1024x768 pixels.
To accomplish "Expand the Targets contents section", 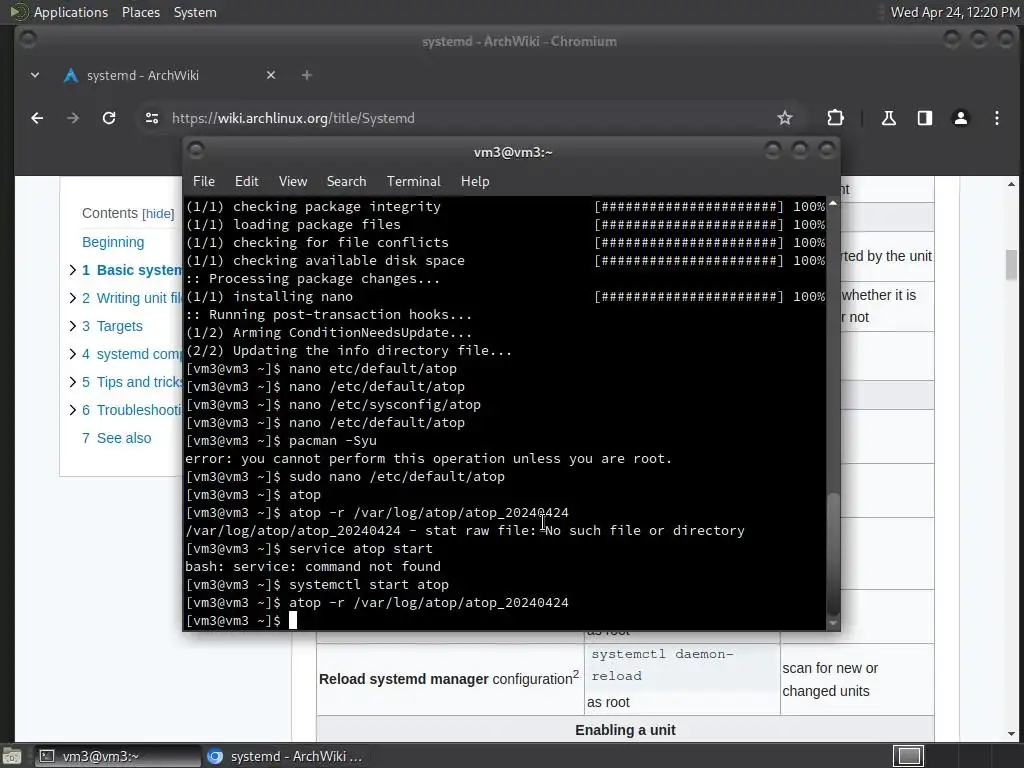I will pyautogui.click(x=72, y=326).
